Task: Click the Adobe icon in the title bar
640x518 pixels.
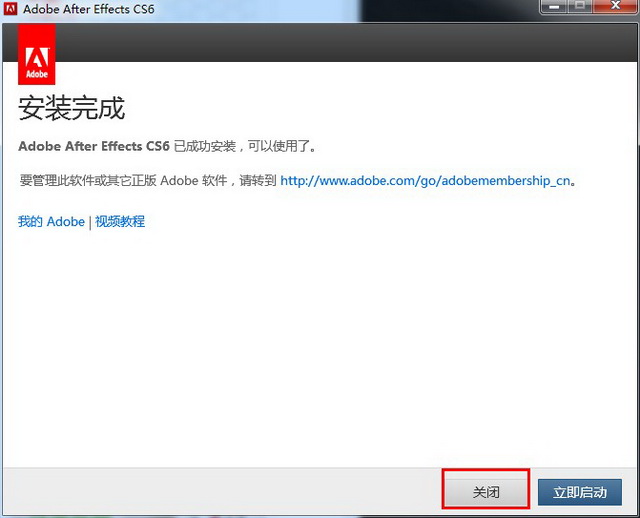Action: 11,8
